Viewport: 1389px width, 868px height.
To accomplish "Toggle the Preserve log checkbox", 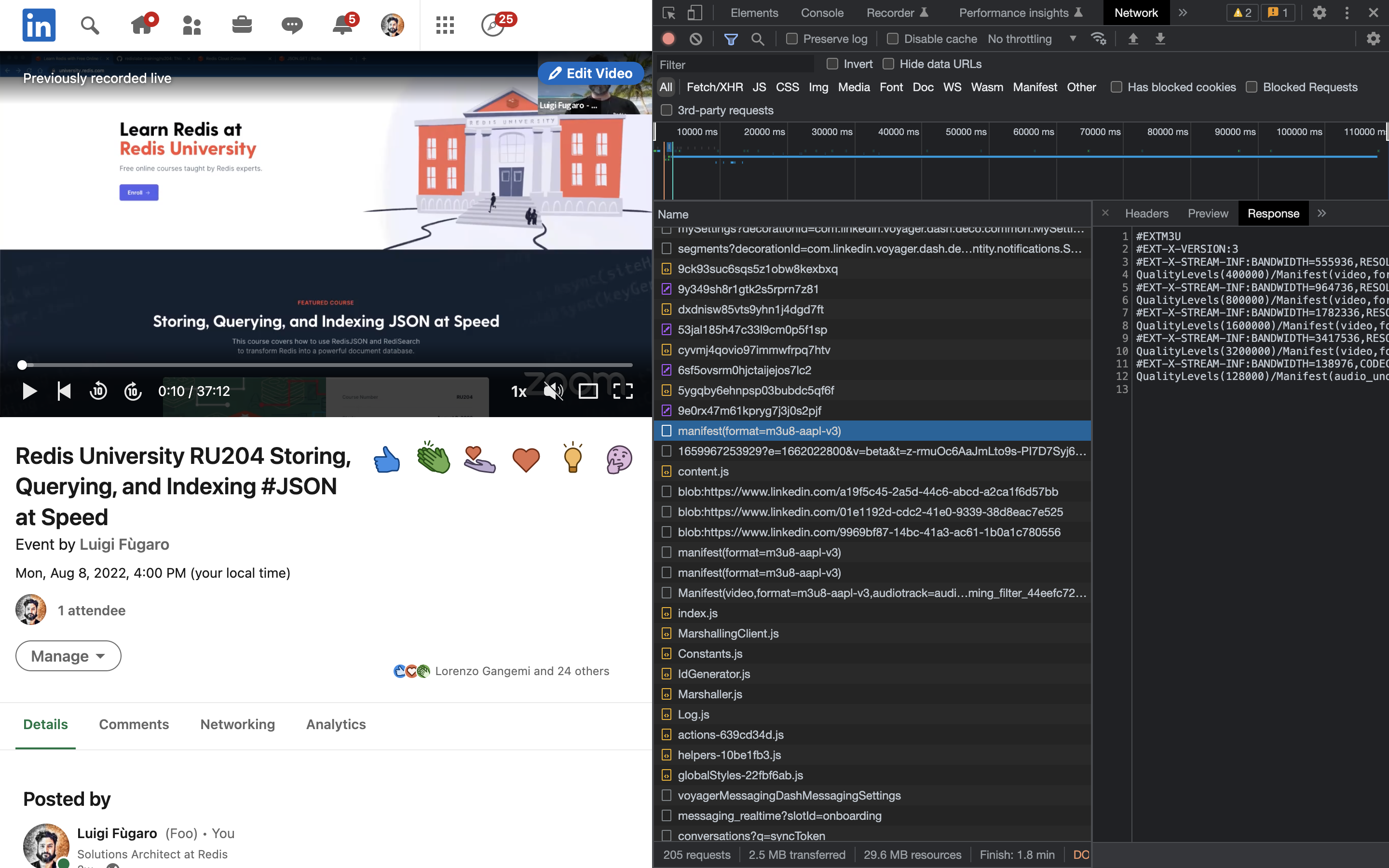I will [x=793, y=39].
